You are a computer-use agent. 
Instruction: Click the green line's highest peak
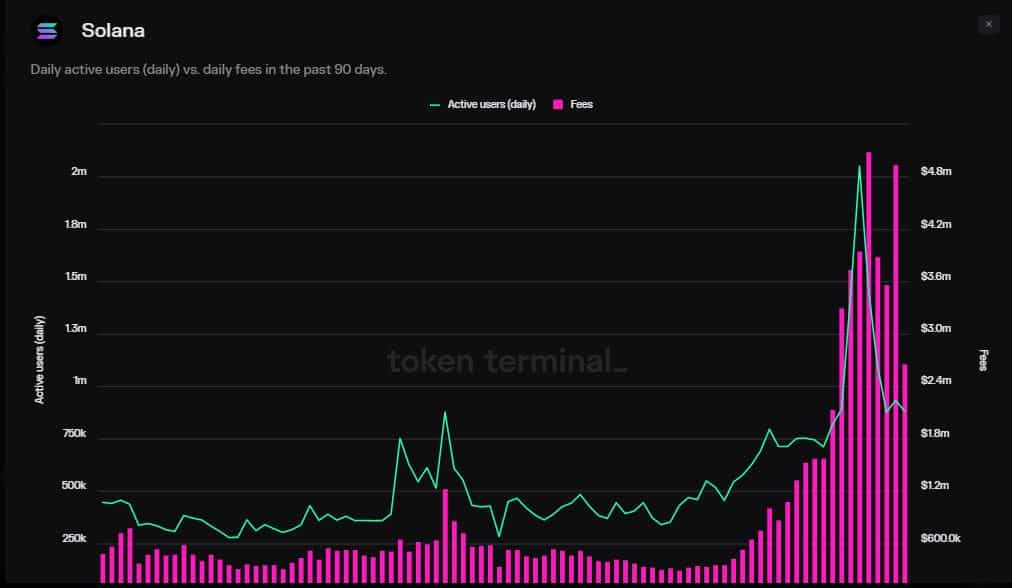click(x=859, y=167)
